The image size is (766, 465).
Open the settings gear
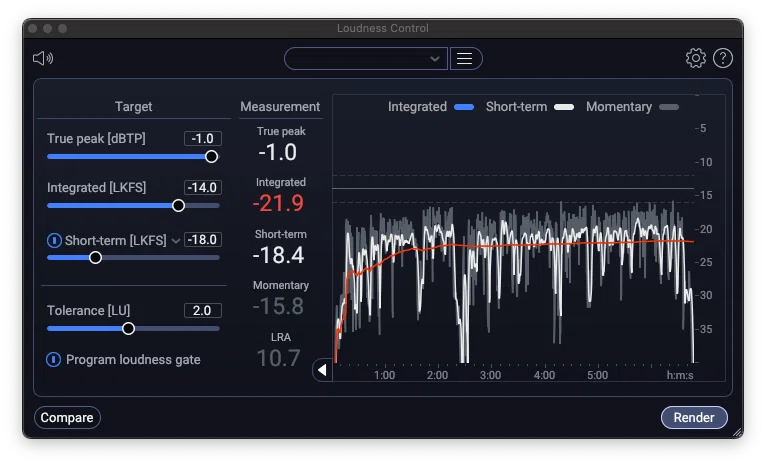pos(696,58)
